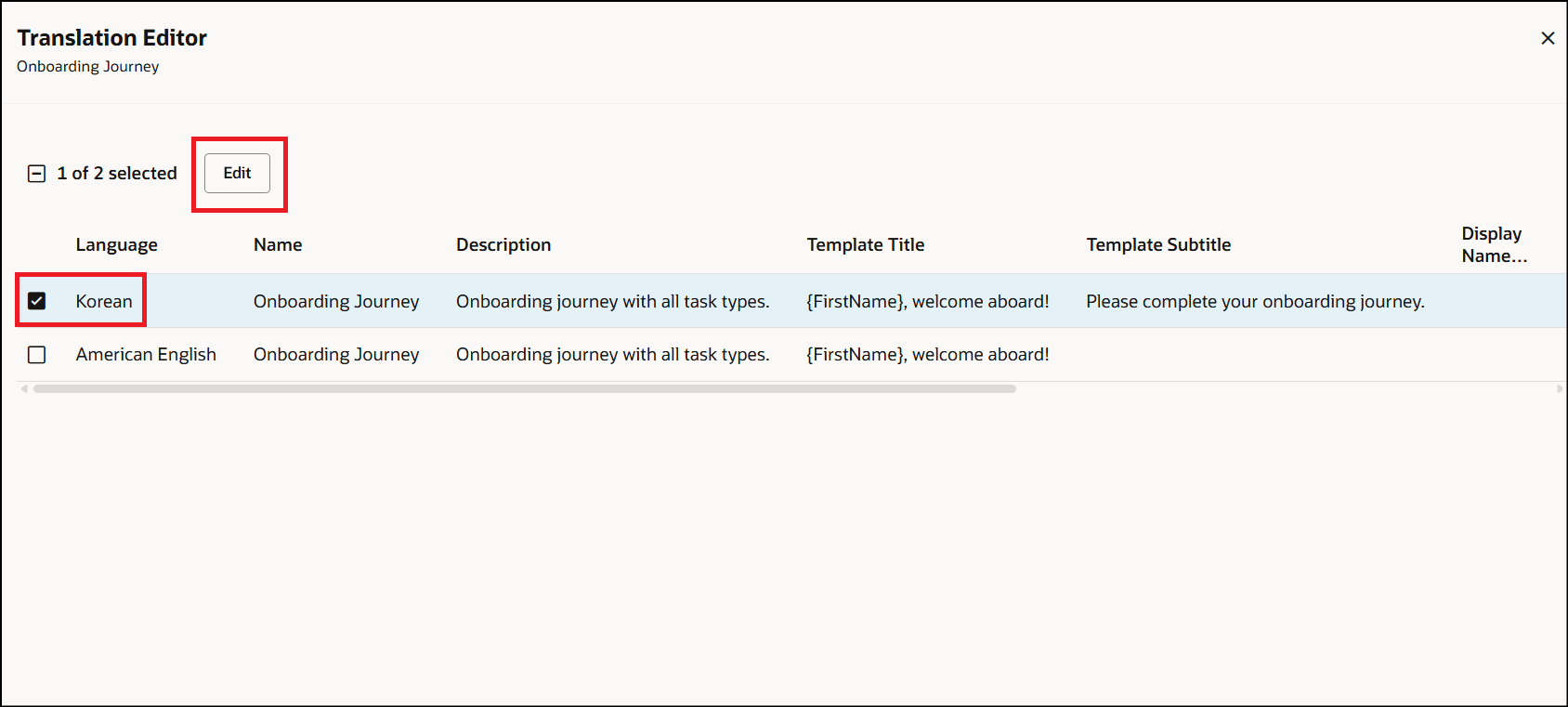1568x707 pixels.
Task: Click the Language column header
Action: pyautogui.click(x=116, y=244)
